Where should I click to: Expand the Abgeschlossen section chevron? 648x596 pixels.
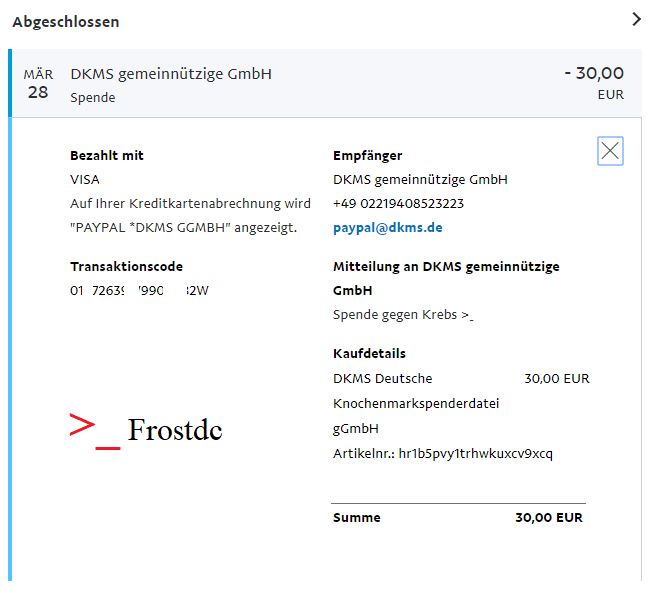(636, 19)
